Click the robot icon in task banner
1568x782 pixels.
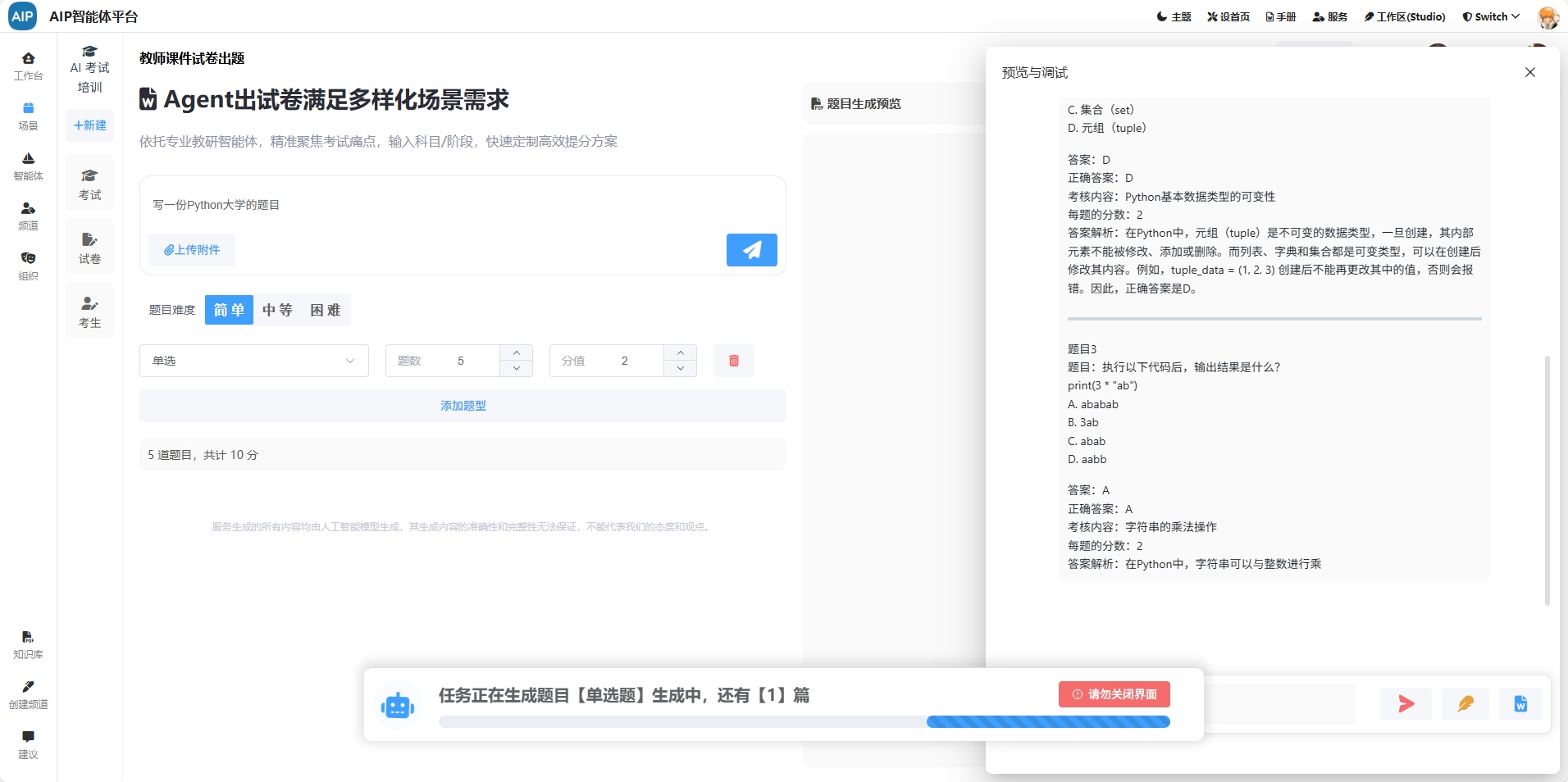(x=398, y=705)
